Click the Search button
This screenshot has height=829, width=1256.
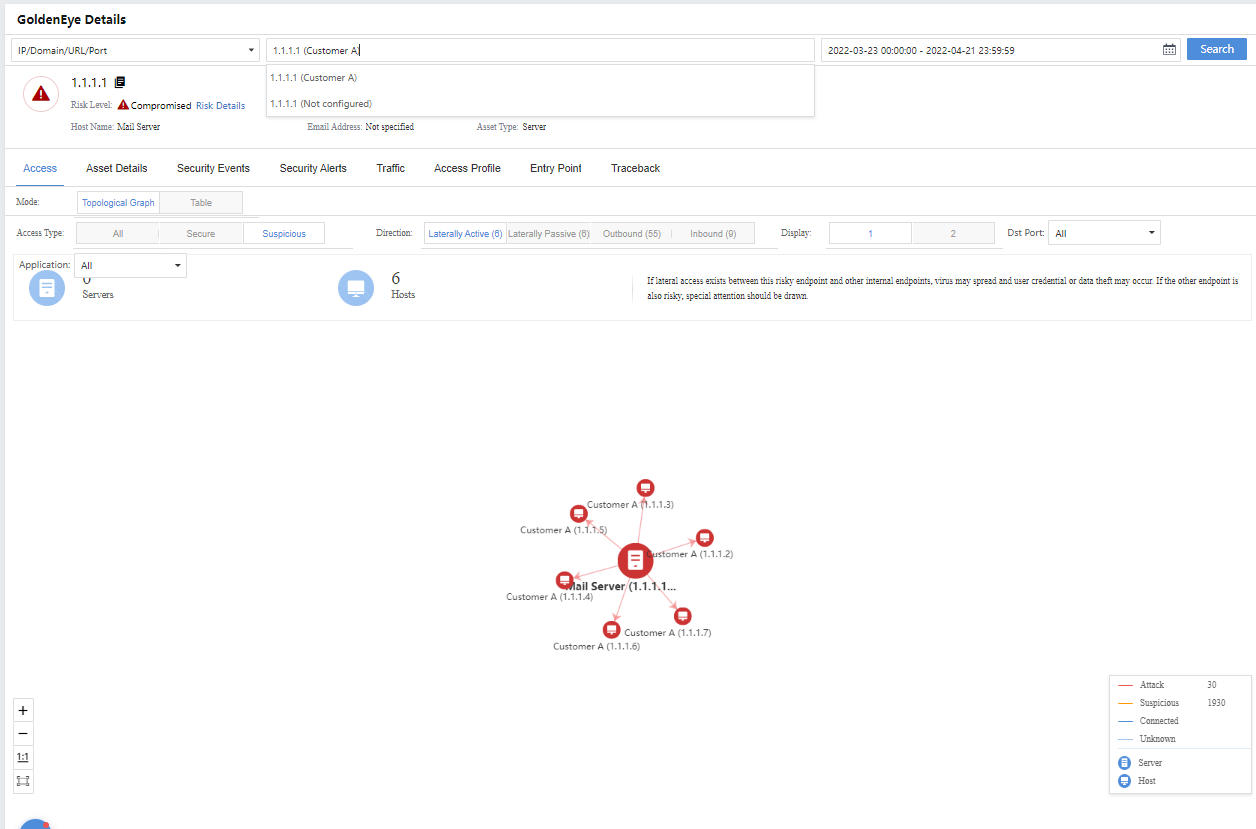1216,49
